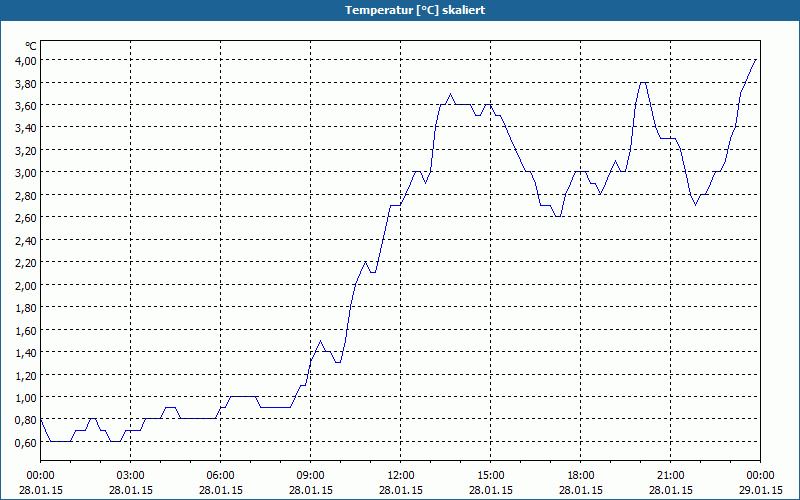Click the '0,60' y-axis tick label
Screen dimensions: 800x500
point(26,442)
